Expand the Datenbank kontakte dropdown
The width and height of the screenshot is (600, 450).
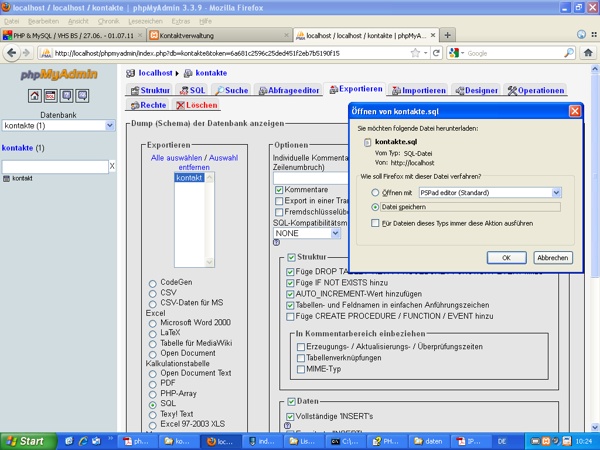click(x=110, y=126)
